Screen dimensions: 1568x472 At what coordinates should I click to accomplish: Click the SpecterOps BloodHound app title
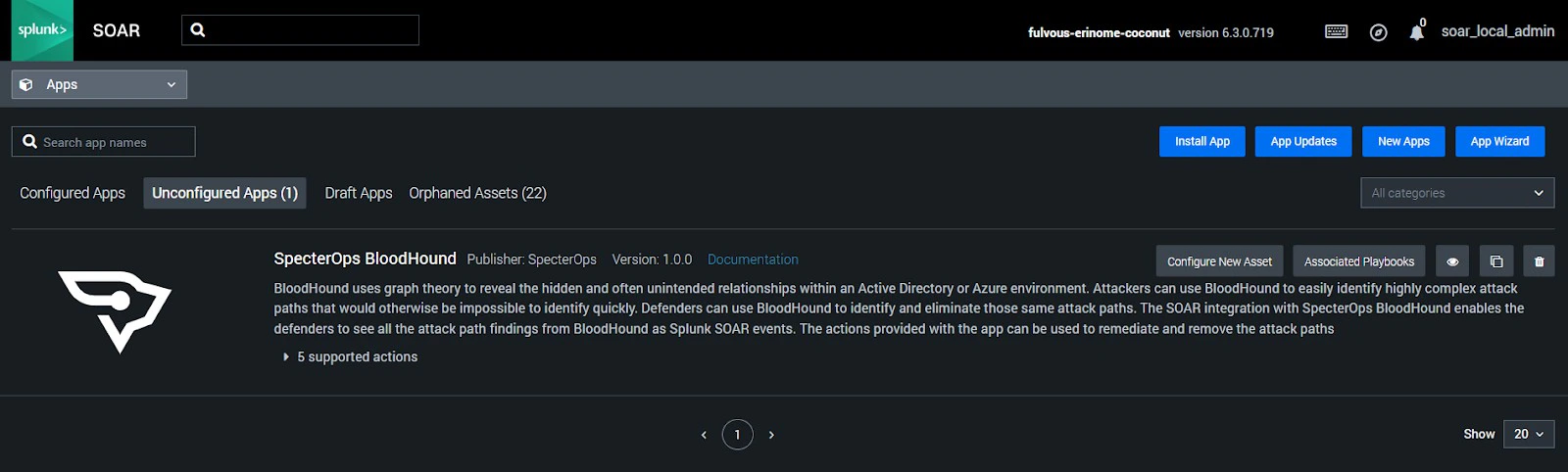365,259
